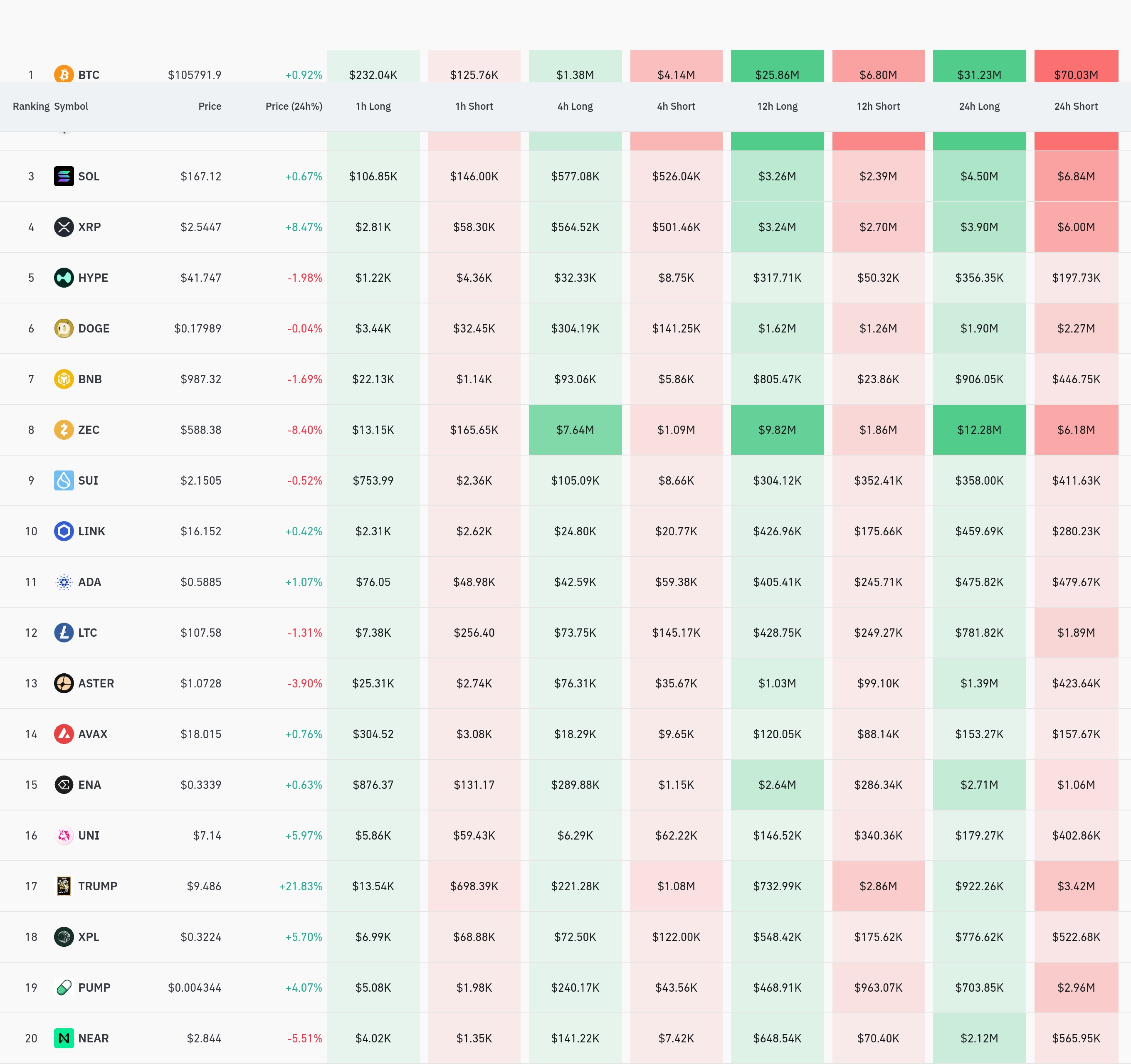Open the AVAX symbol link
Viewport: 1131px width, 1064px height.
point(93,734)
